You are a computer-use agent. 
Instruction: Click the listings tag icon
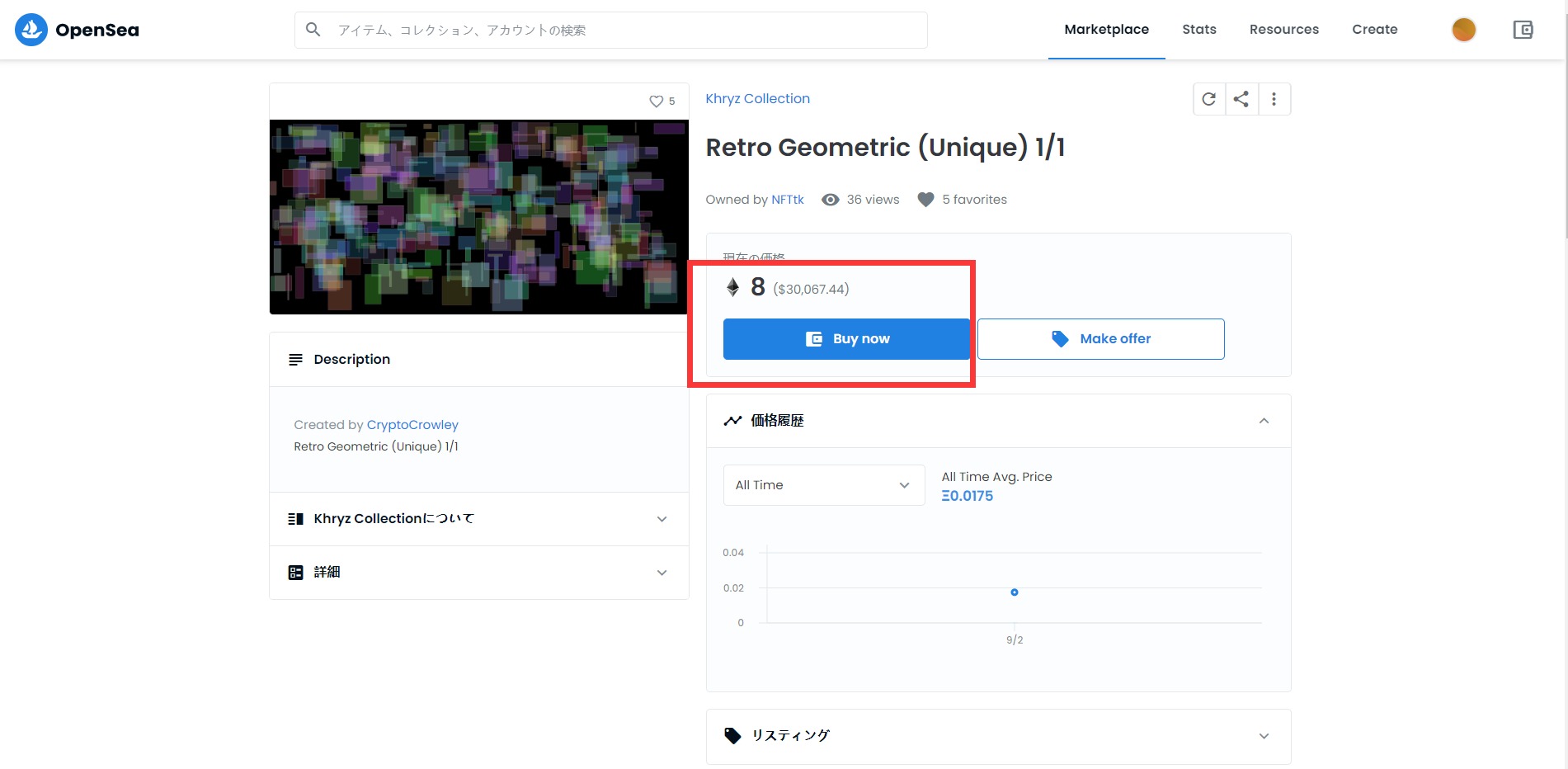(x=732, y=735)
